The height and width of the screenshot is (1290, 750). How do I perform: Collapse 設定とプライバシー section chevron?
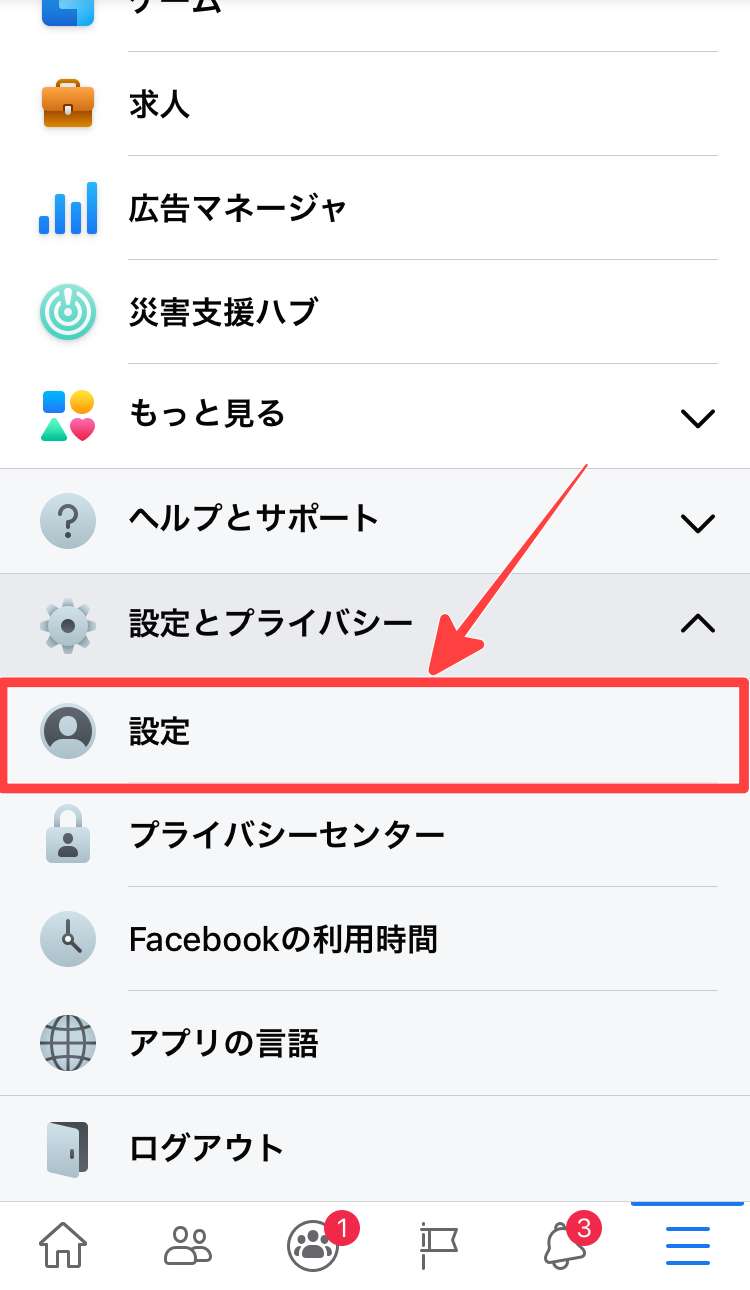click(x=697, y=624)
